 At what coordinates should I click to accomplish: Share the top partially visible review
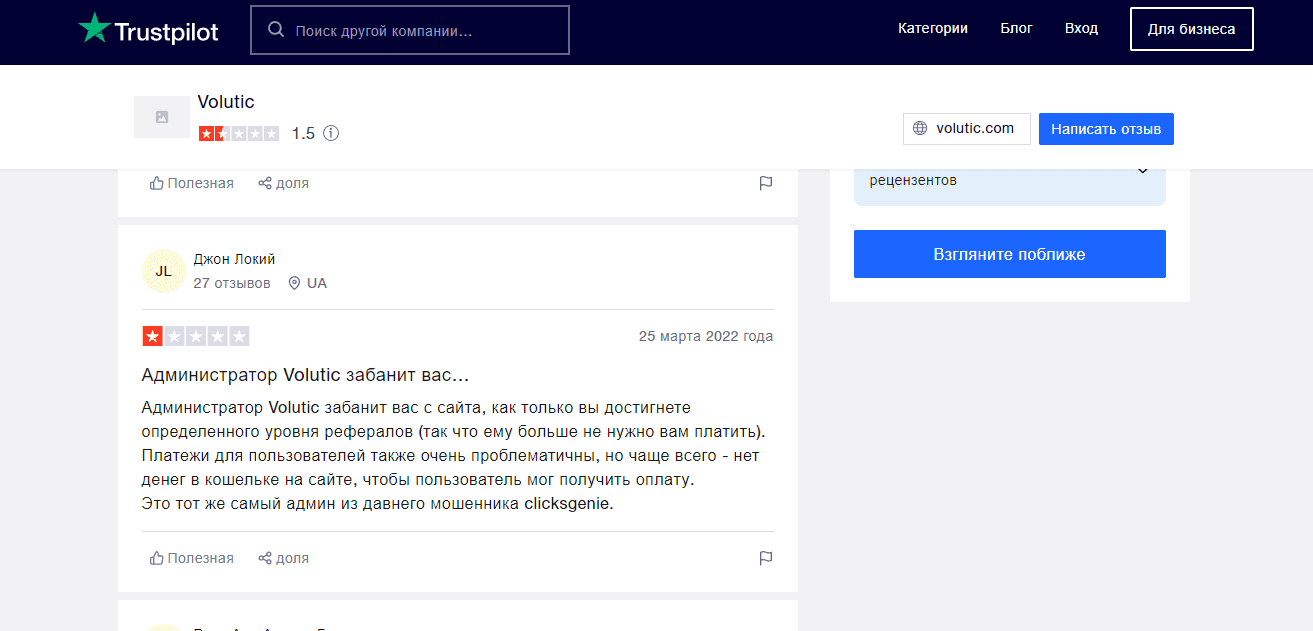[x=283, y=183]
